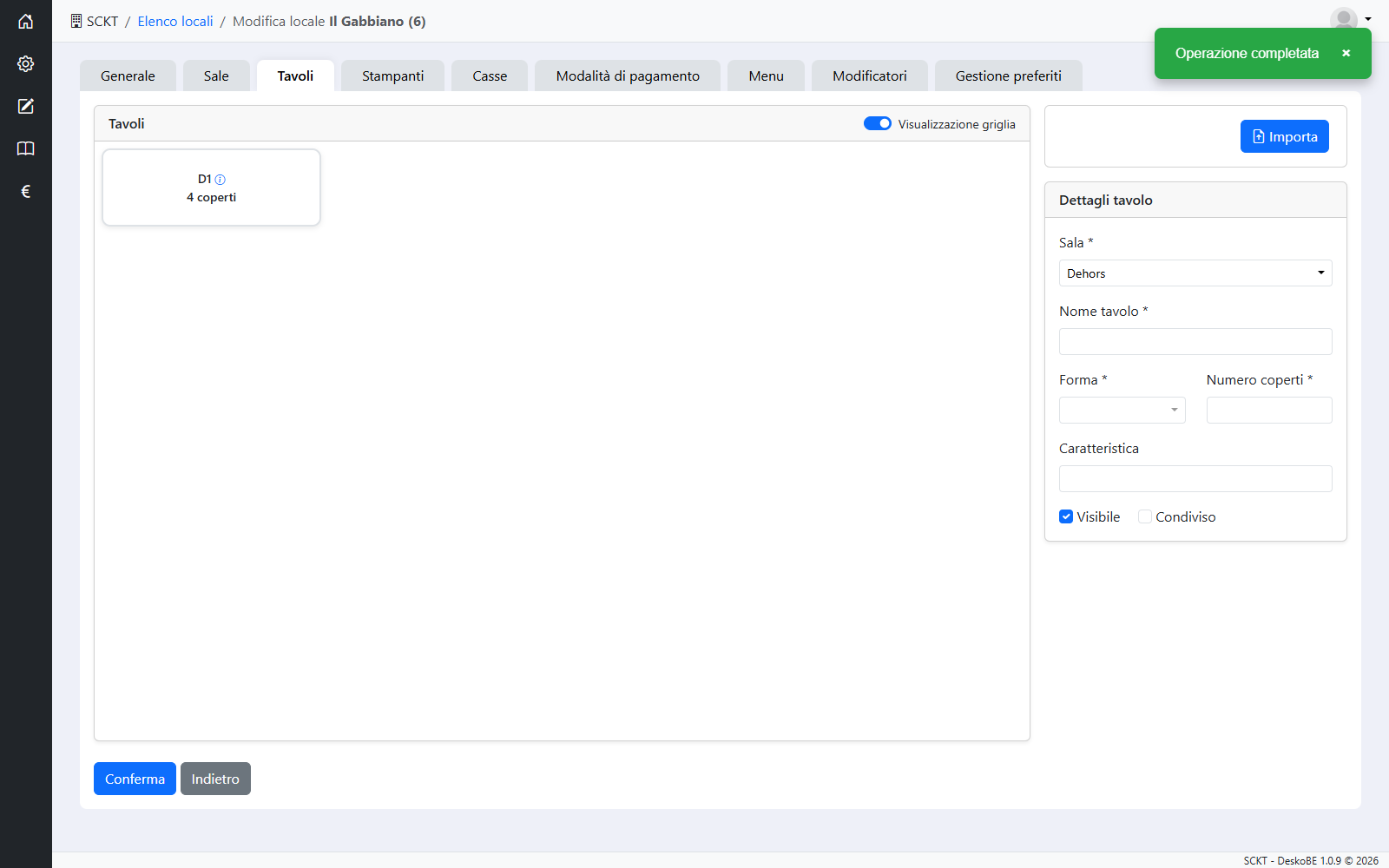Viewport: 1389px width, 868px height.
Task: Switch to the Stampanti tab
Action: [392, 76]
